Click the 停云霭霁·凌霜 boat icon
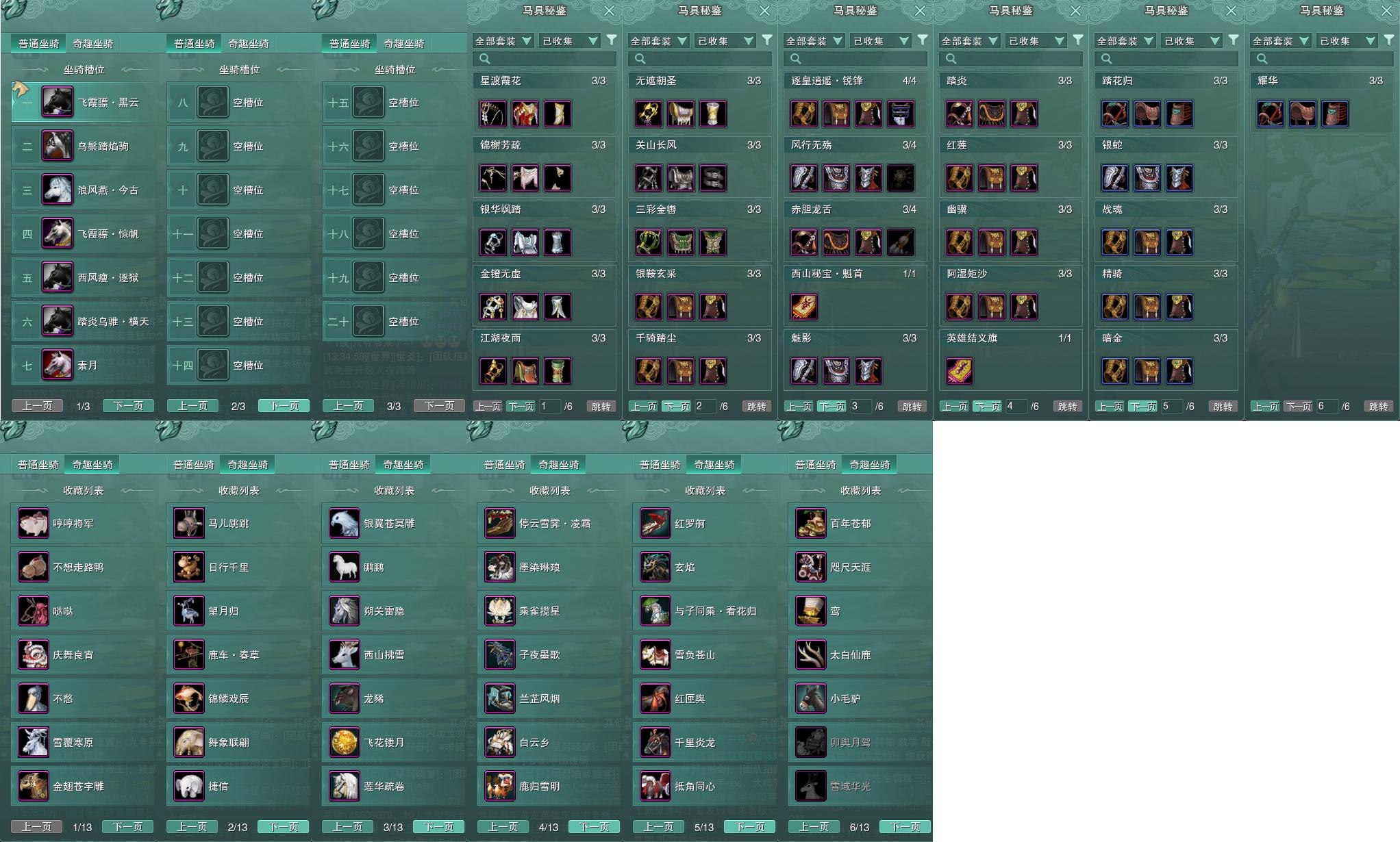 coord(499,523)
